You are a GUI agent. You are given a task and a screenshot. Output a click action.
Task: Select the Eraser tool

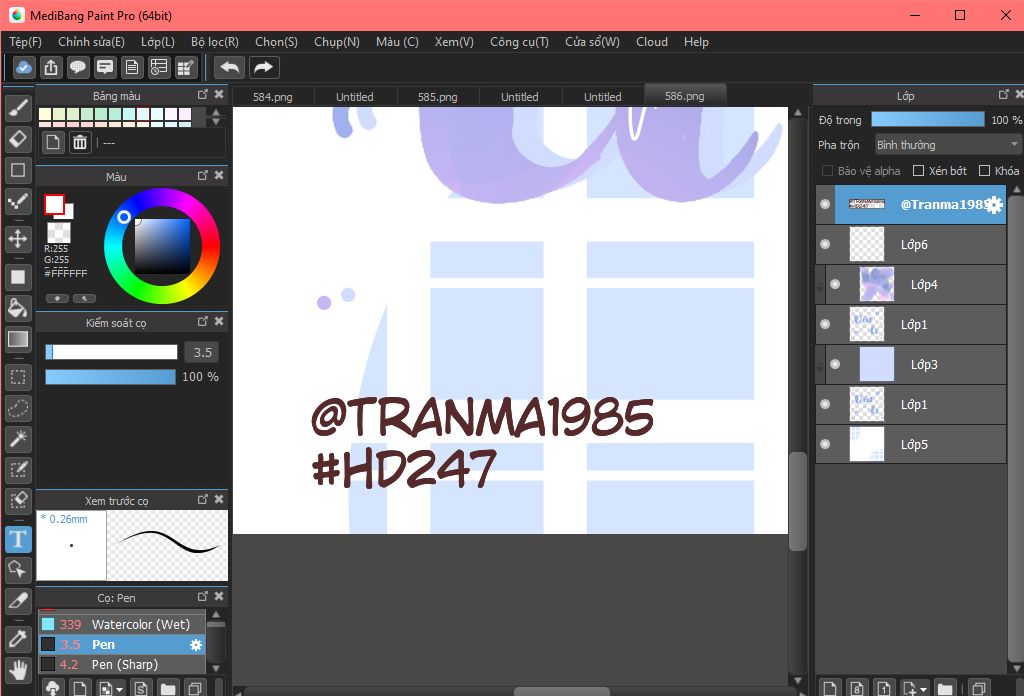pyautogui.click(x=18, y=138)
